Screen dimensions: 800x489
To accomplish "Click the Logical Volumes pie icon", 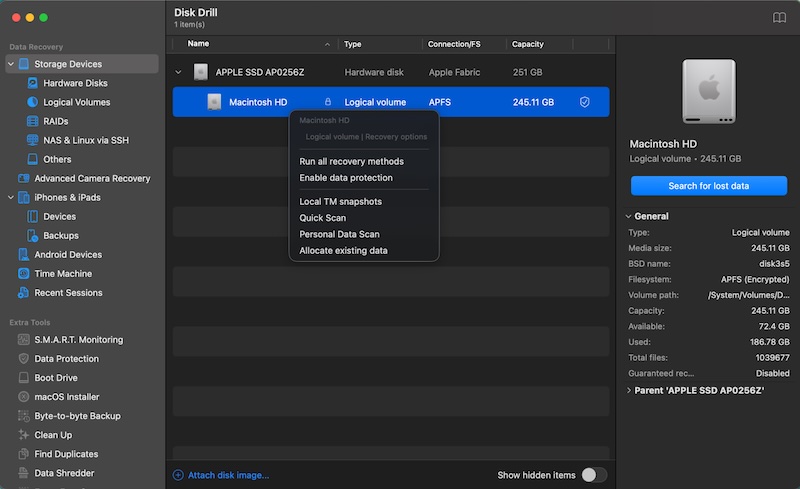I will 32,102.
